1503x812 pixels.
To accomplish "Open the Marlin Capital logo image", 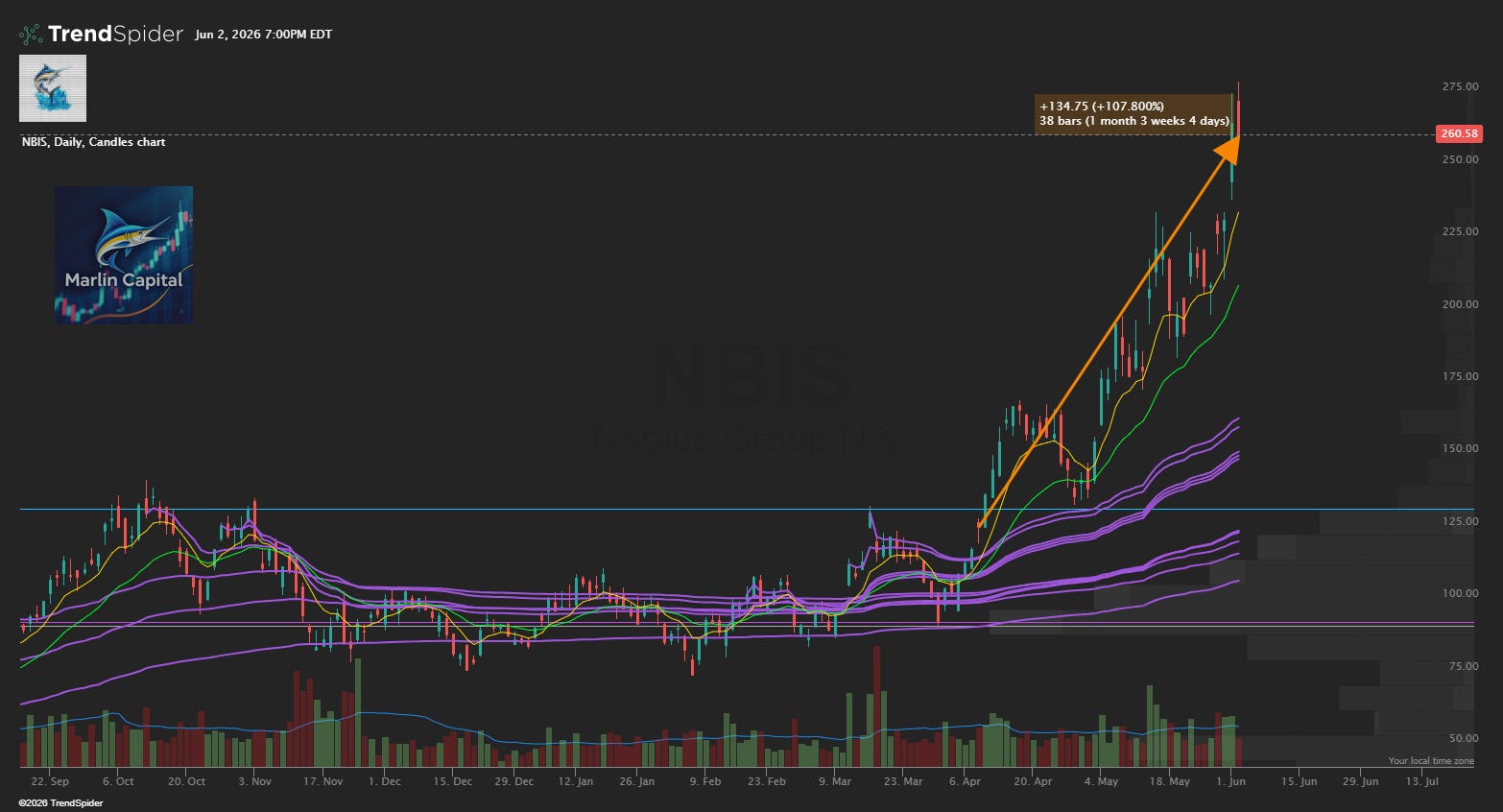I will (124, 255).
